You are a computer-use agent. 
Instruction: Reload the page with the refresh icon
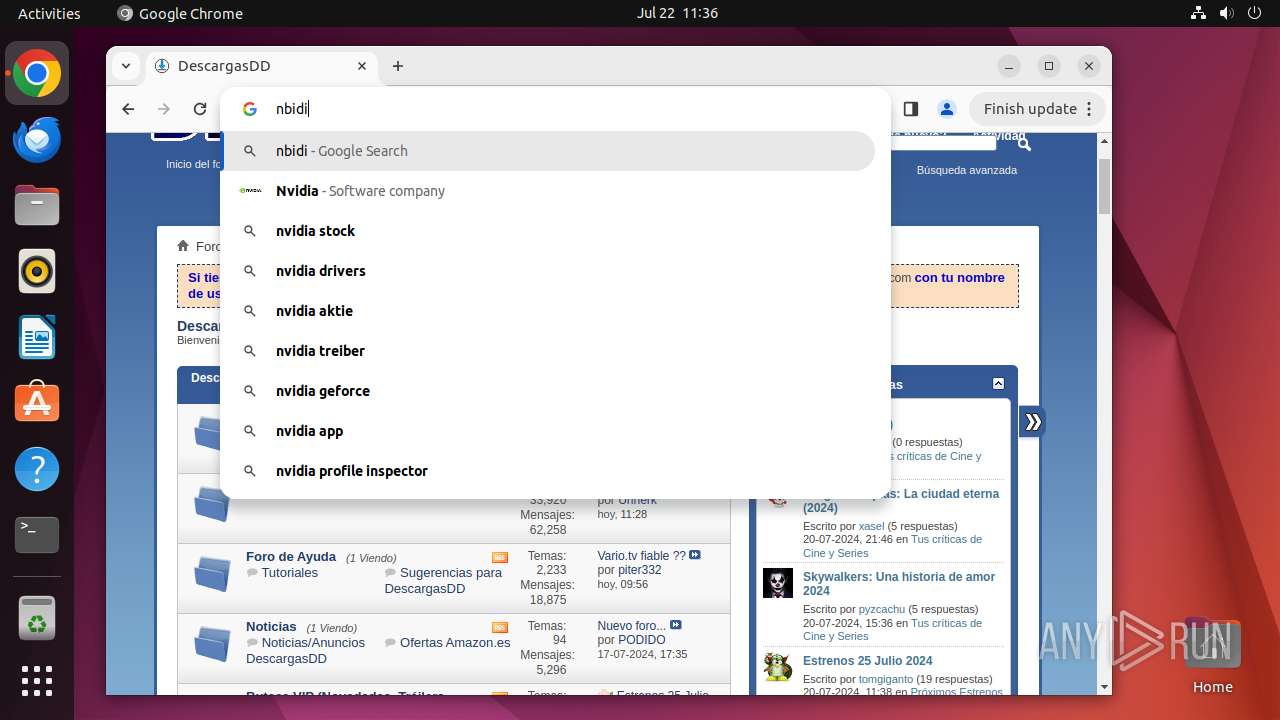(200, 109)
